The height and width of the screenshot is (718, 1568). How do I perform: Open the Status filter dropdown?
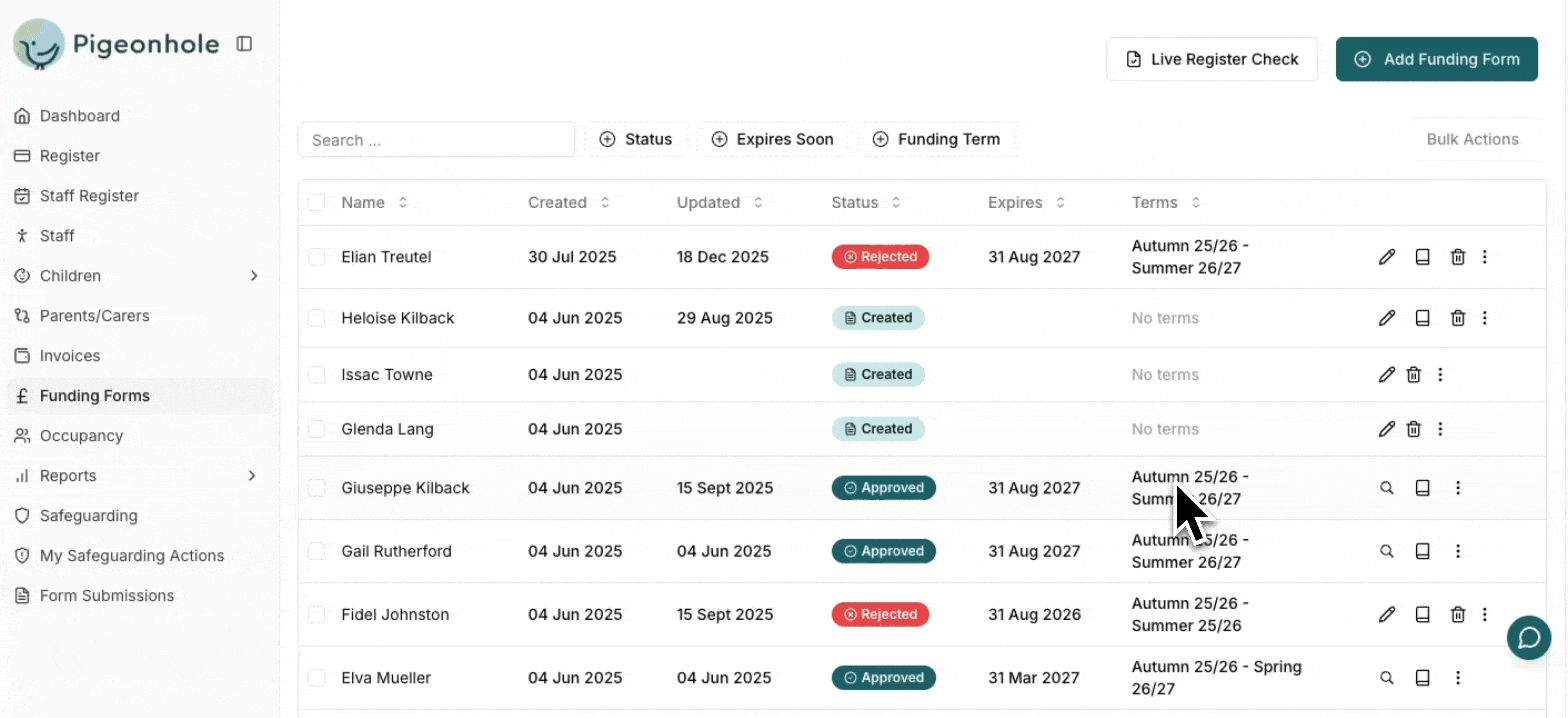(636, 140)
